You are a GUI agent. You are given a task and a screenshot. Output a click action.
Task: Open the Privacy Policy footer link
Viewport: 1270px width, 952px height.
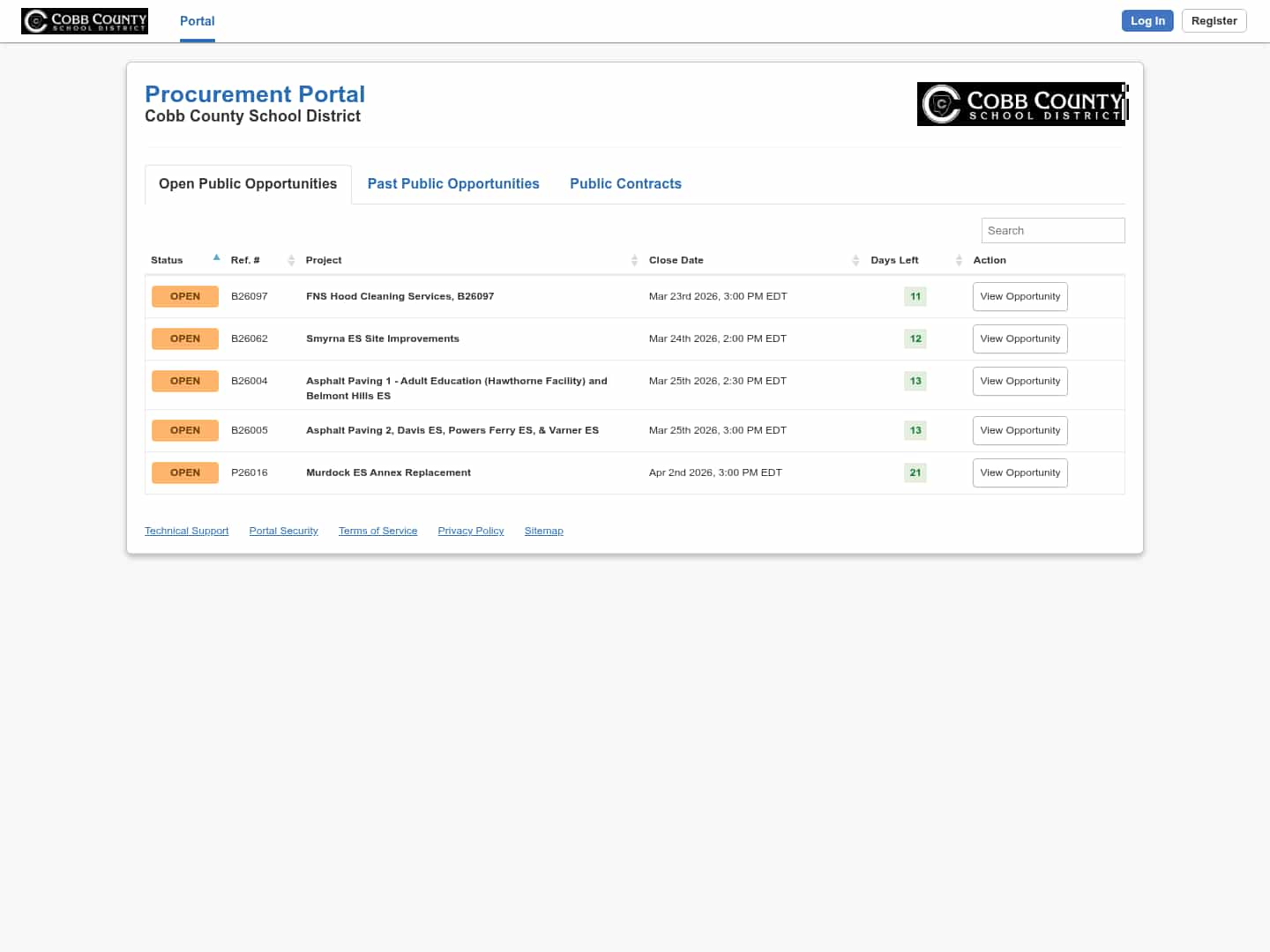tap(470, 531)
